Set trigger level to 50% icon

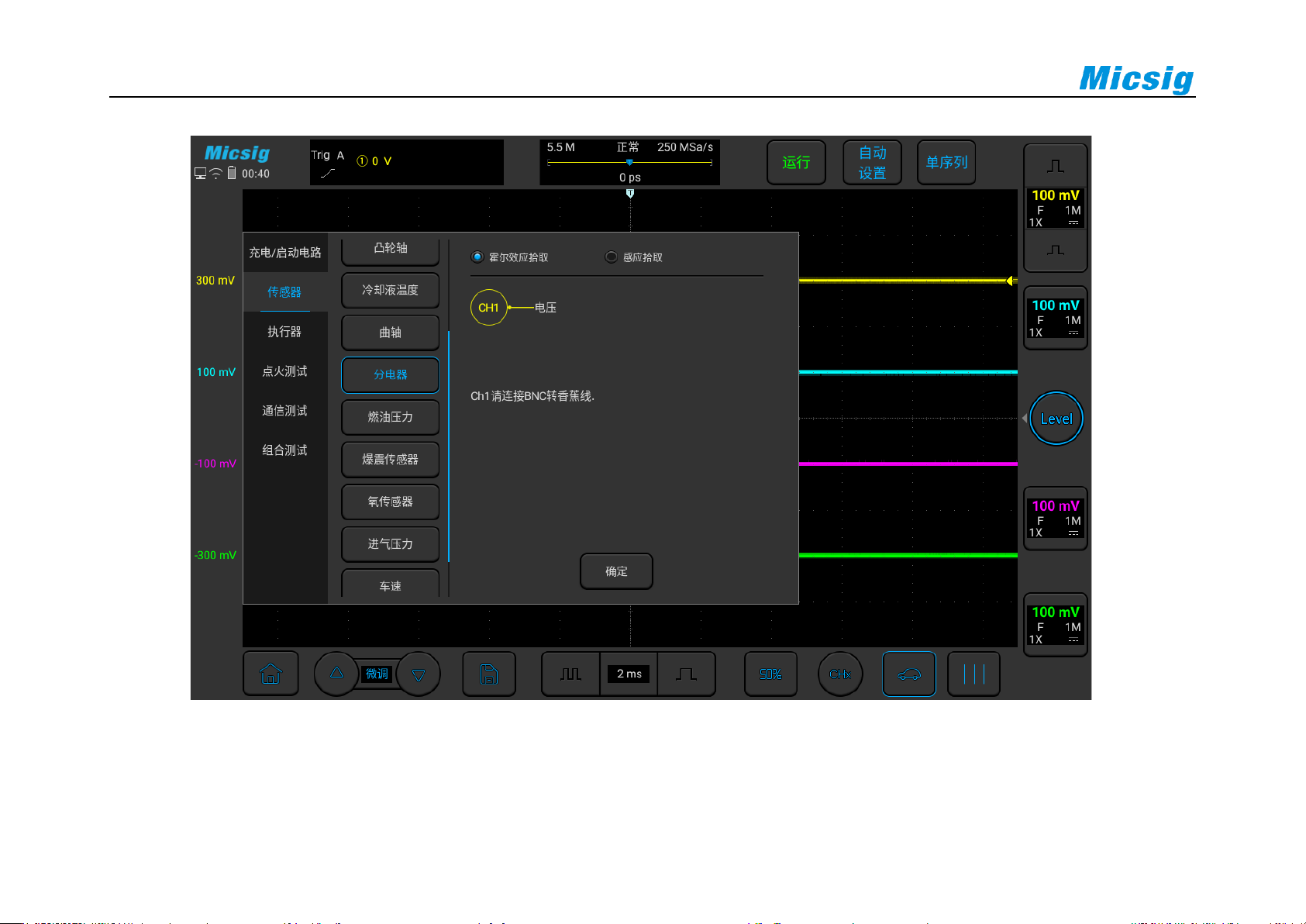point(770,674)
